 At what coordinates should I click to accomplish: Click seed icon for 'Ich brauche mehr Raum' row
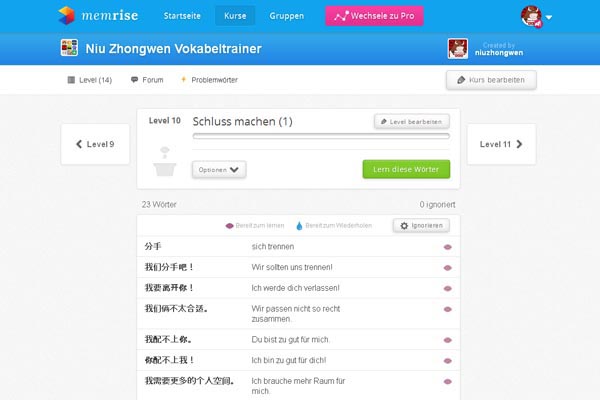pyautogui.click(x=447, y=381)
